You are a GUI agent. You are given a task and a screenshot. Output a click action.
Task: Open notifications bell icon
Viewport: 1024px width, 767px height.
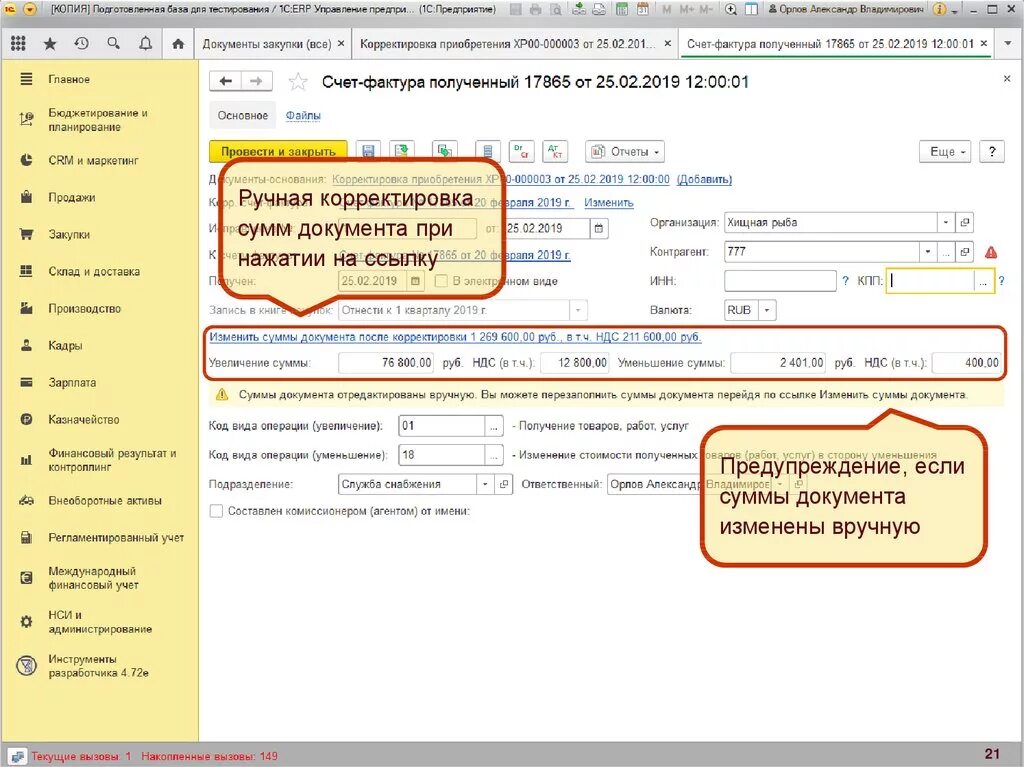click(146, 44)
